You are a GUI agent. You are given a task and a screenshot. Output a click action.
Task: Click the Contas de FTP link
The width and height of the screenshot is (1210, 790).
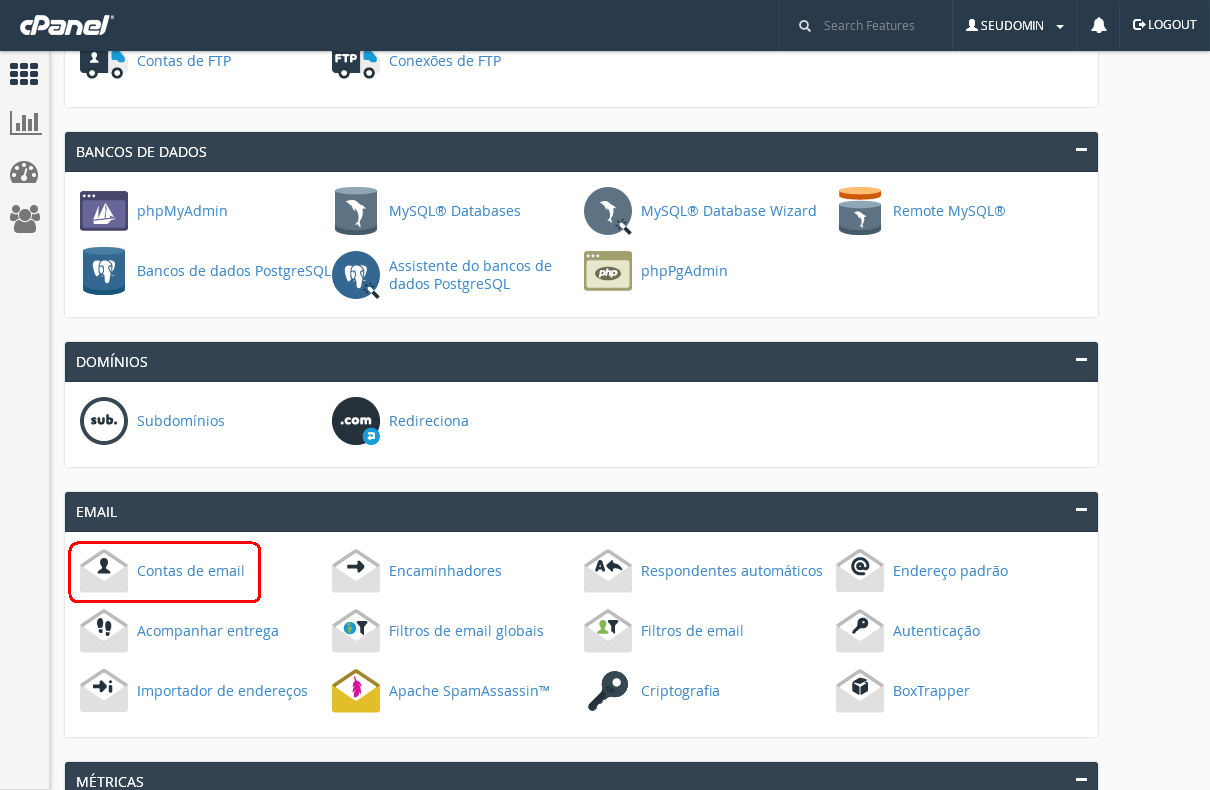tap(184, 61)
